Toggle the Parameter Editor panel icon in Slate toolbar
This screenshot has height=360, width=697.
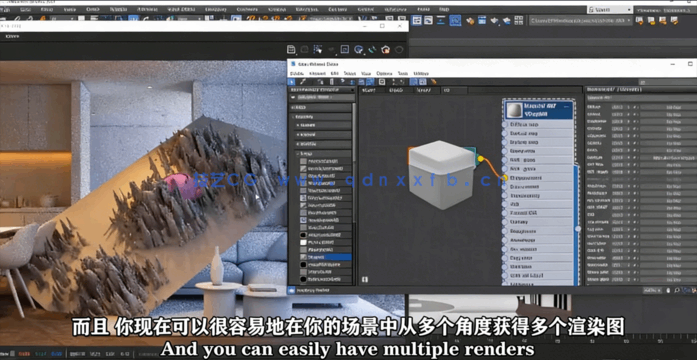tap(422, 82)
